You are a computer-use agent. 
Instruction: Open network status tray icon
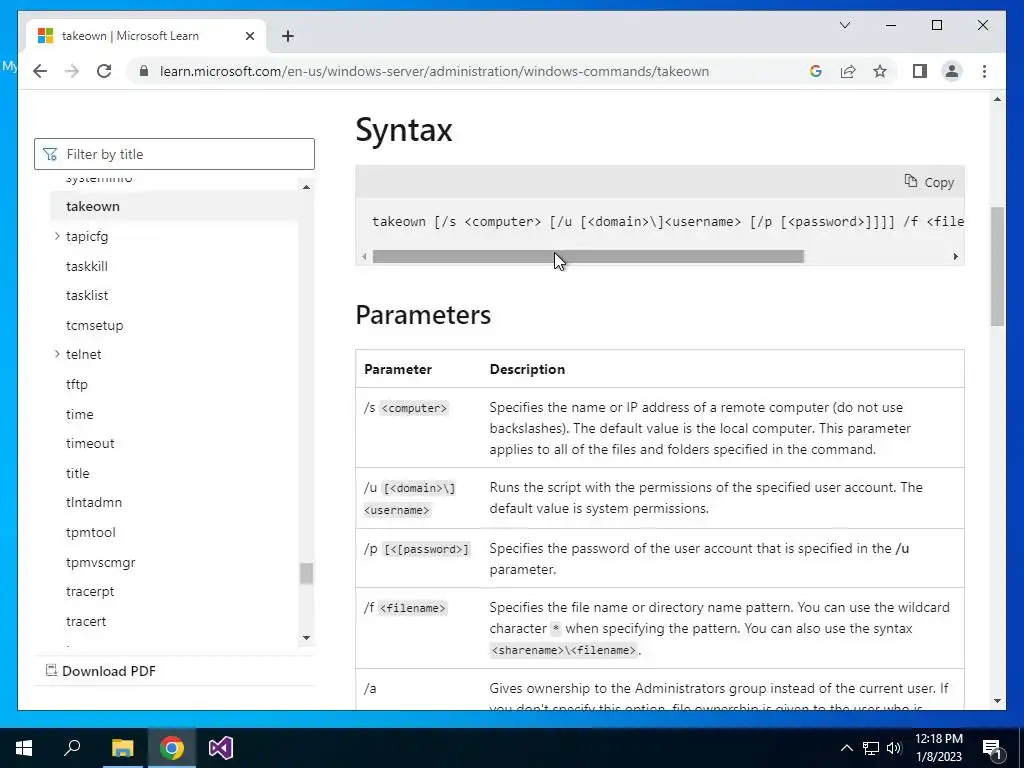[x=871, y=748]
